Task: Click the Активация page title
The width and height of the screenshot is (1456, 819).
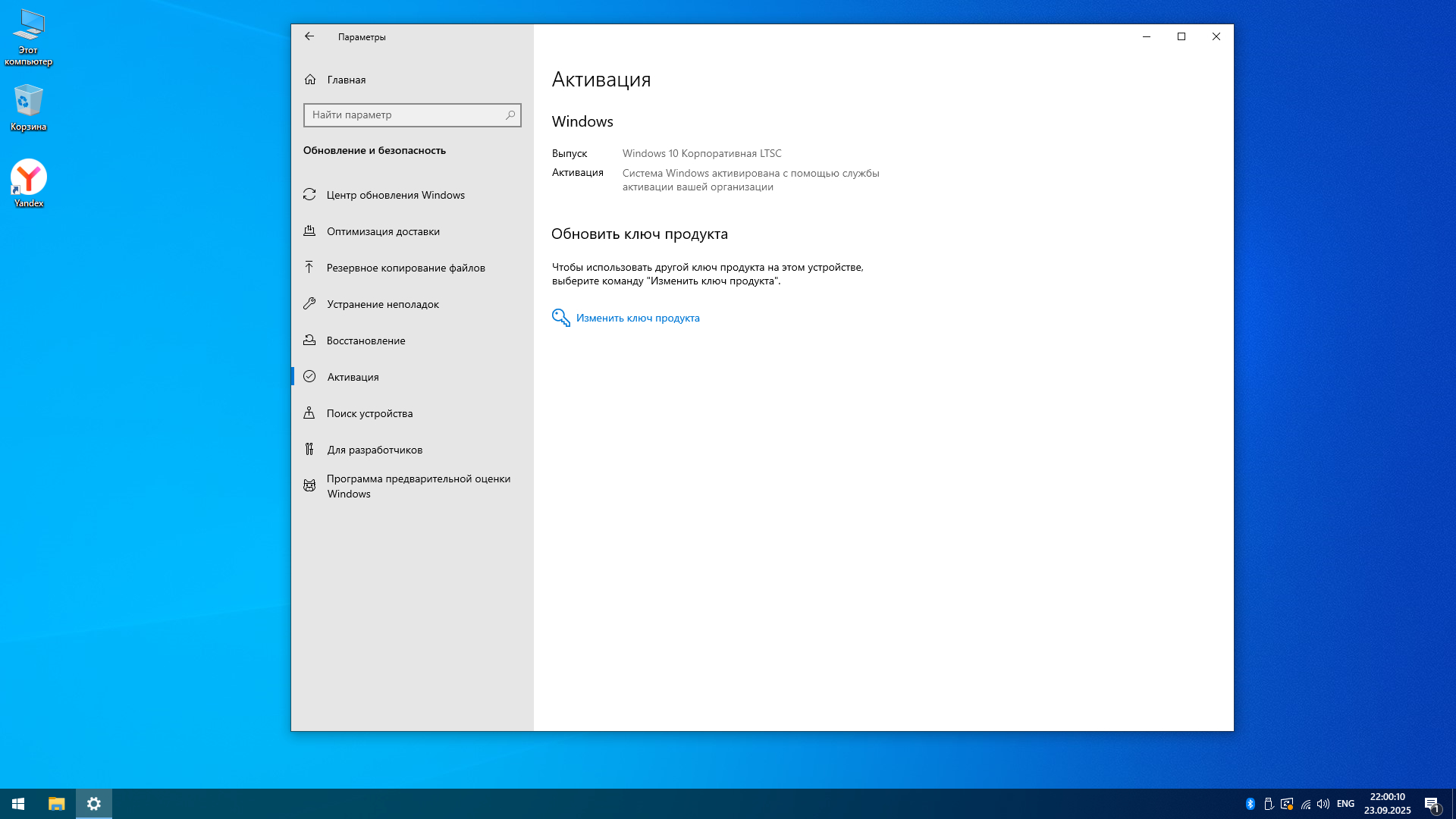Action: [601, 80]
